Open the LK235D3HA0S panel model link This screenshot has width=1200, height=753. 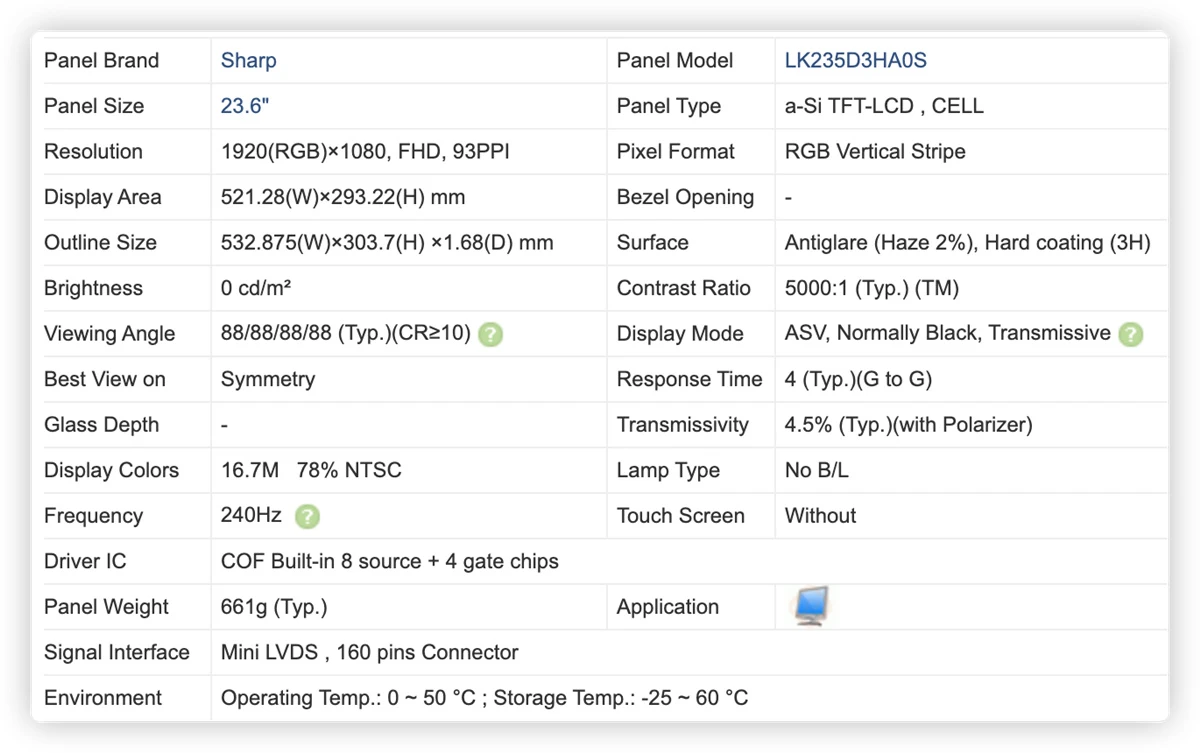coord(856,60)
